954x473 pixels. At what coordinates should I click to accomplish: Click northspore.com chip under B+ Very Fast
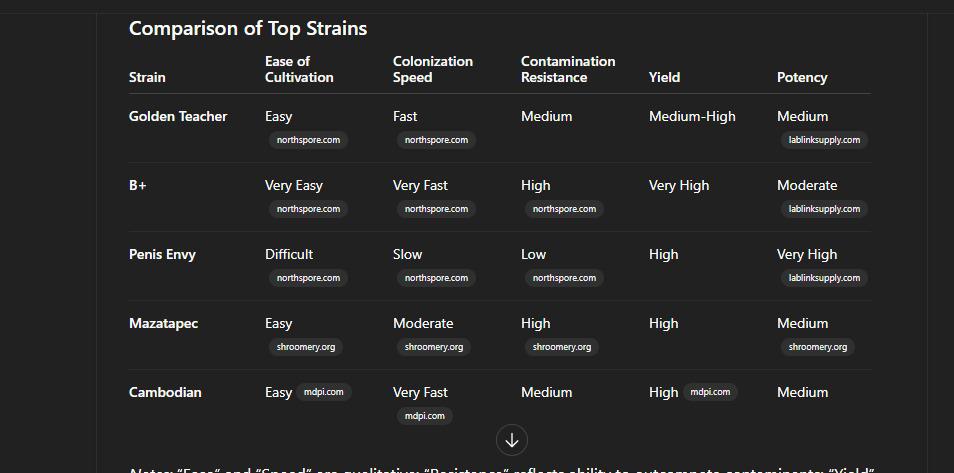click(436, 209)
